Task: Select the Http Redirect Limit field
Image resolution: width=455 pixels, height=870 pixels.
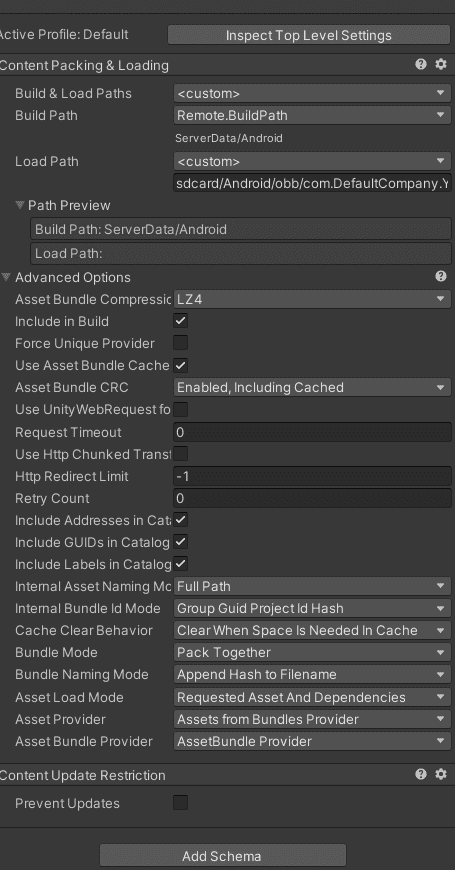Action: click(x=312, y=476)
